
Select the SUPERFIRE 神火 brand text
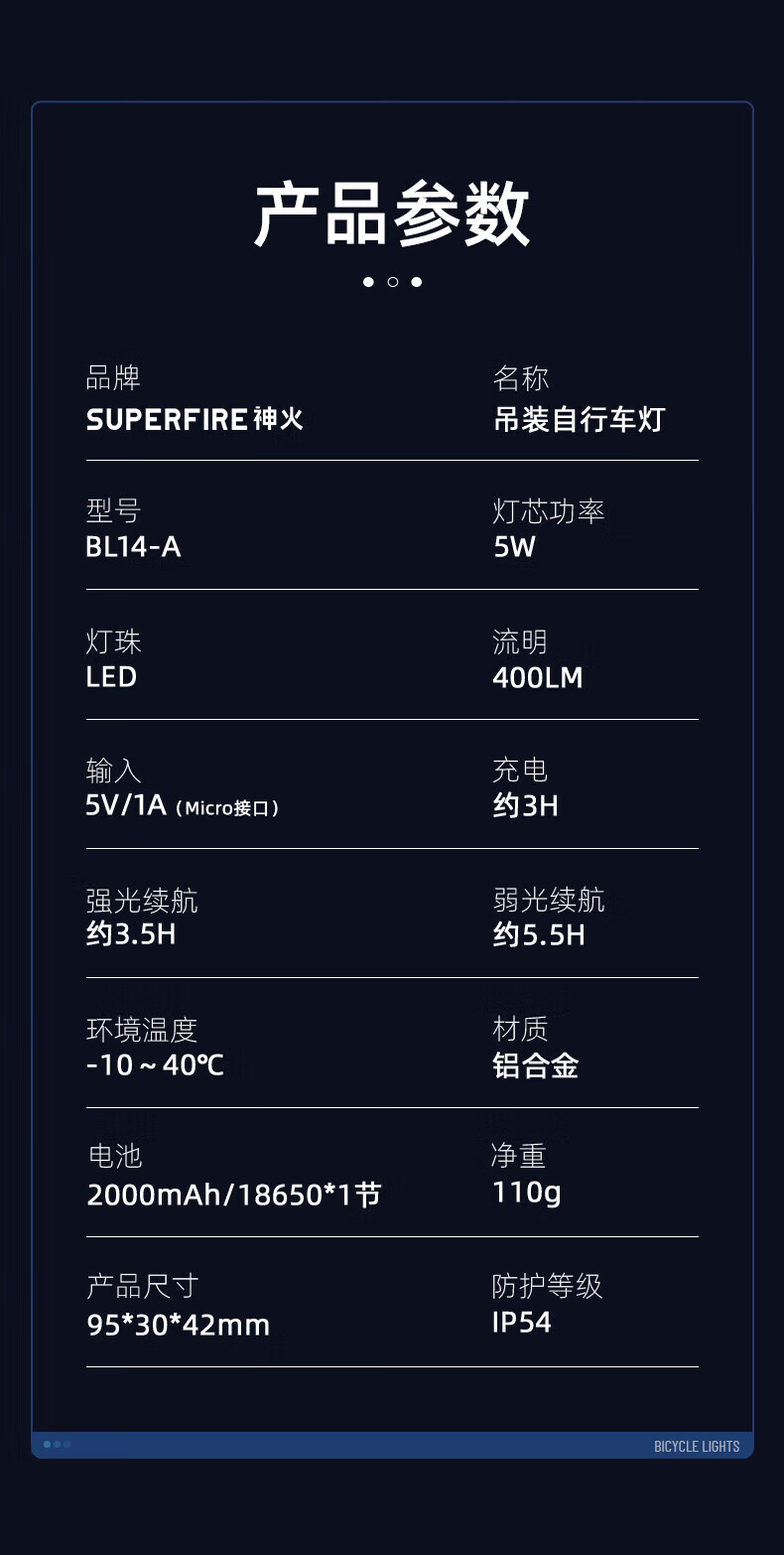click(x=195, y=419)
